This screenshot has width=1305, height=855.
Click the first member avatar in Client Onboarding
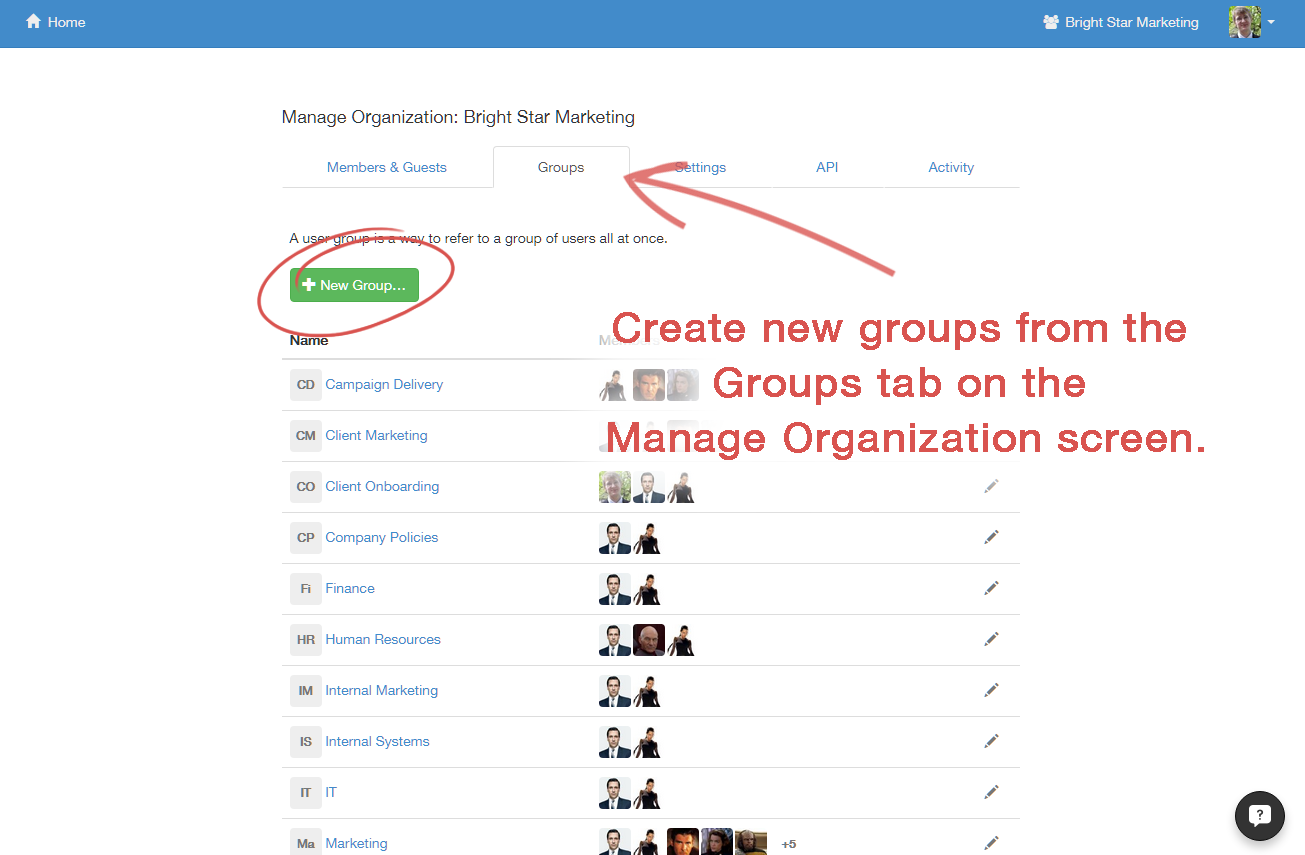coord(614,487)
